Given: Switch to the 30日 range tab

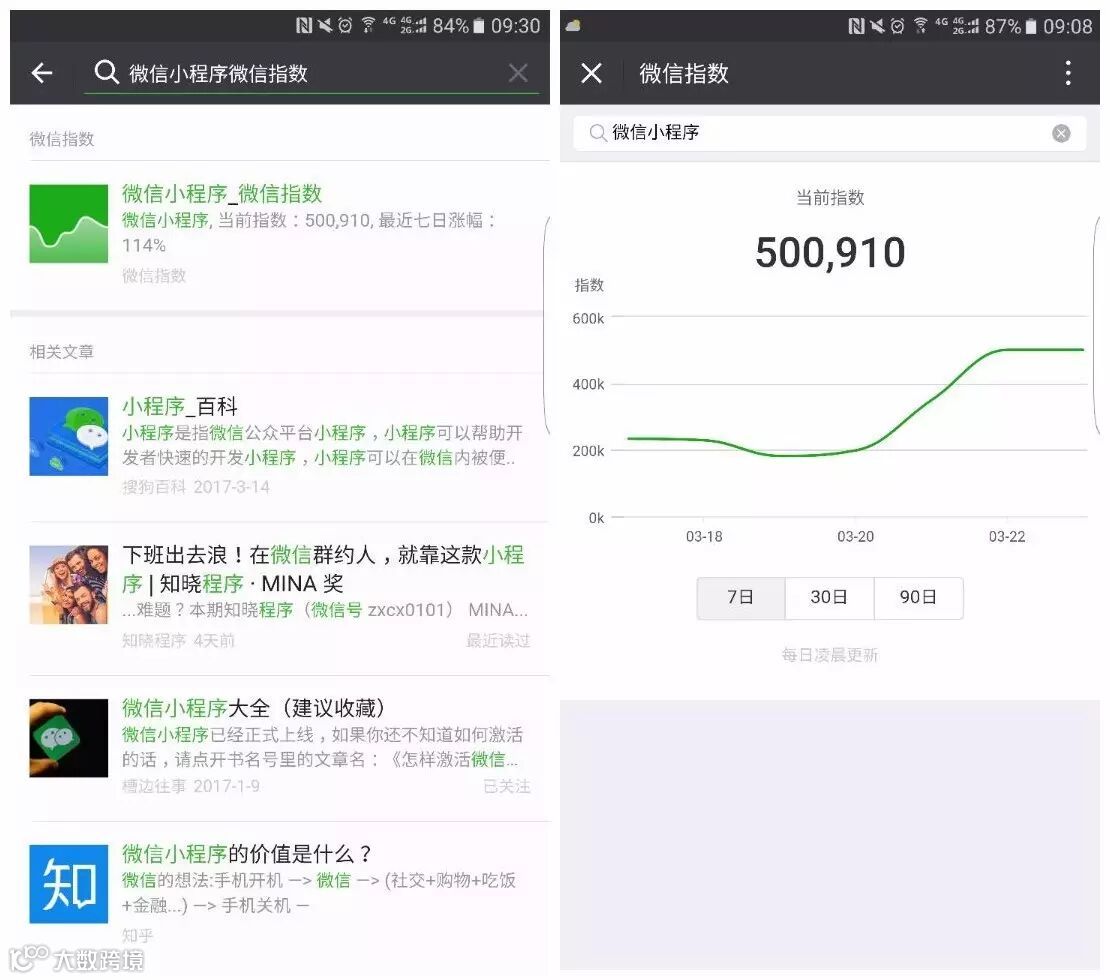Looking at the screenshot, I should 829,598.
